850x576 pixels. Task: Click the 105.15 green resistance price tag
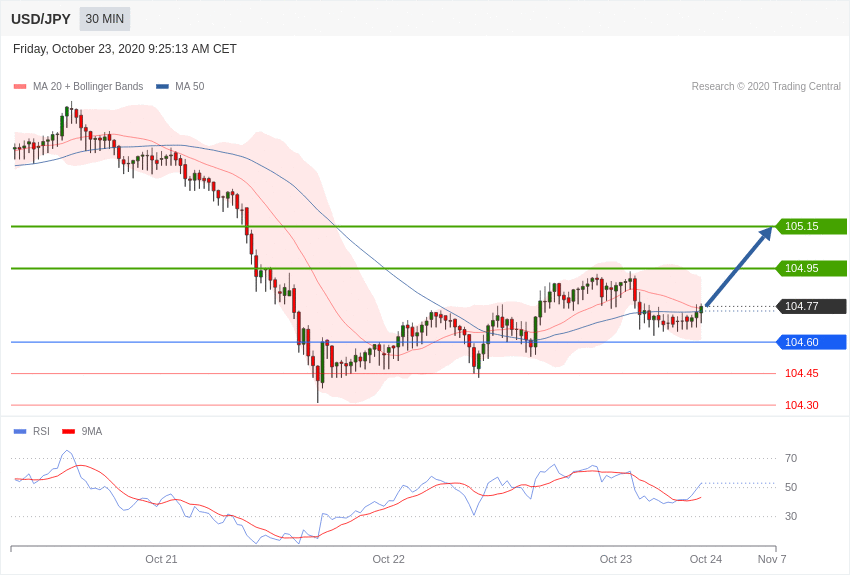tap(811, 226)
